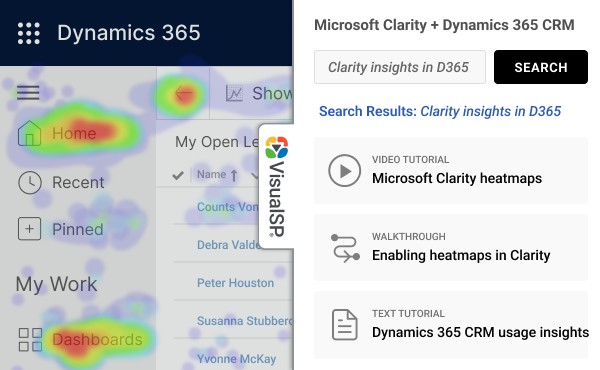Click the Dashboards grid icon
The image size is (600, 370).
pos(30,339)
